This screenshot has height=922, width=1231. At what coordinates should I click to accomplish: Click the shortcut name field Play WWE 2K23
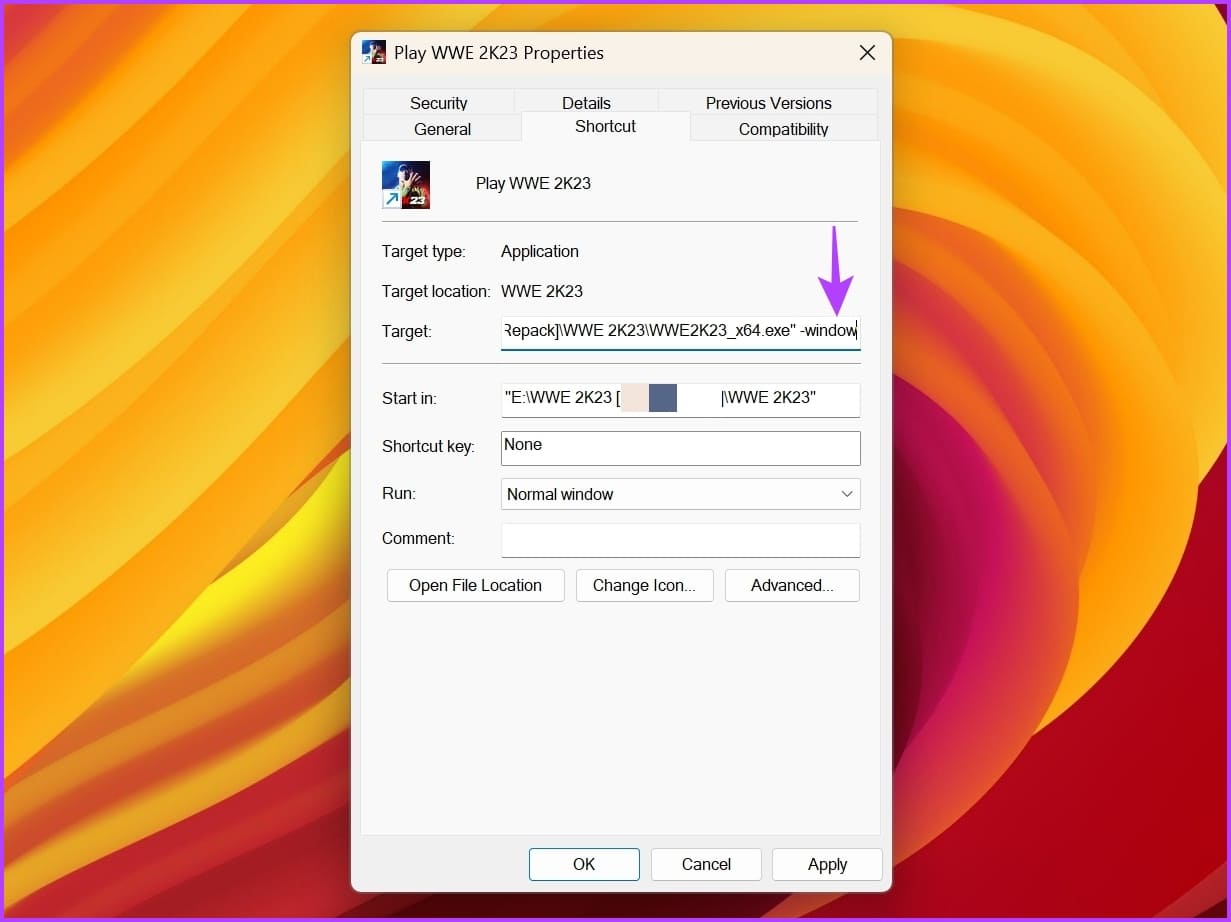(533, 184)
